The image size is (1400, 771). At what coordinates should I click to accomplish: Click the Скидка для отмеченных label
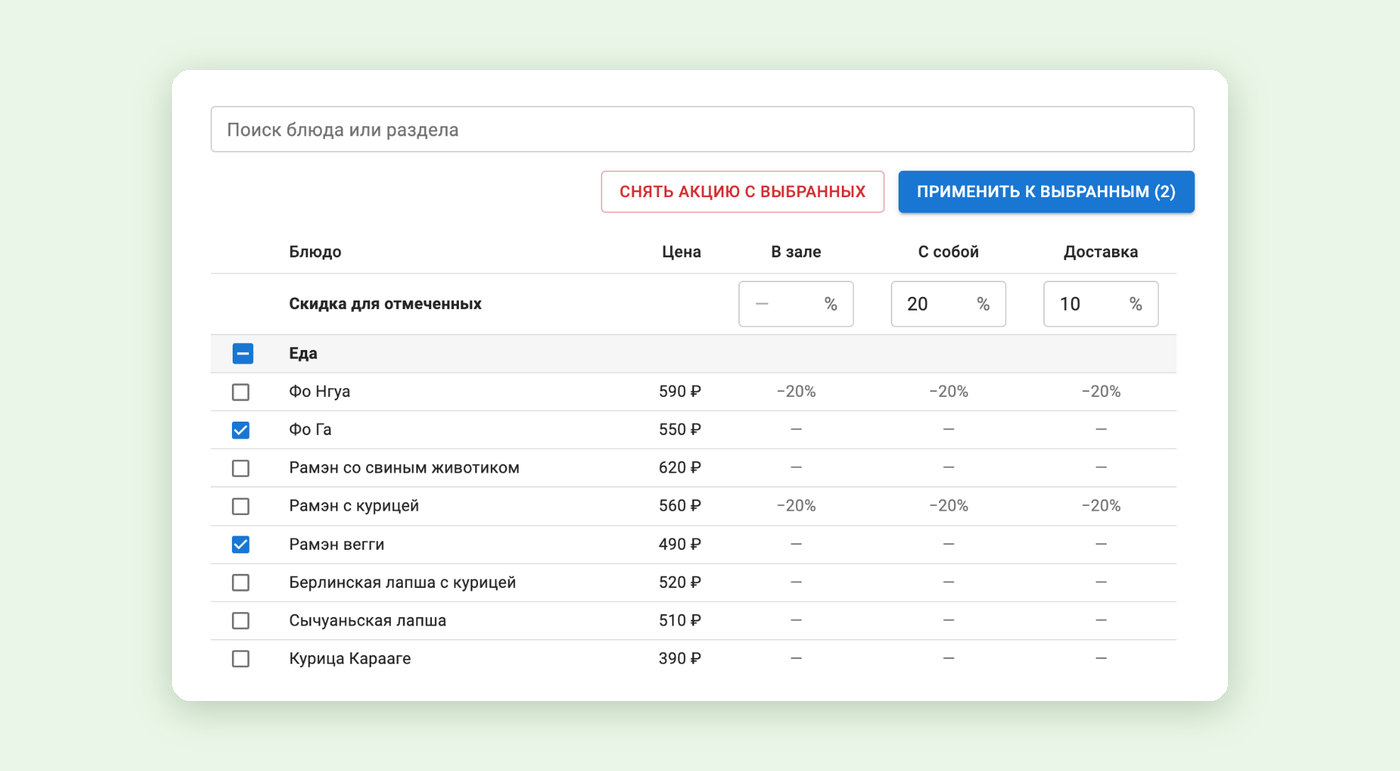tap(385, 304)
